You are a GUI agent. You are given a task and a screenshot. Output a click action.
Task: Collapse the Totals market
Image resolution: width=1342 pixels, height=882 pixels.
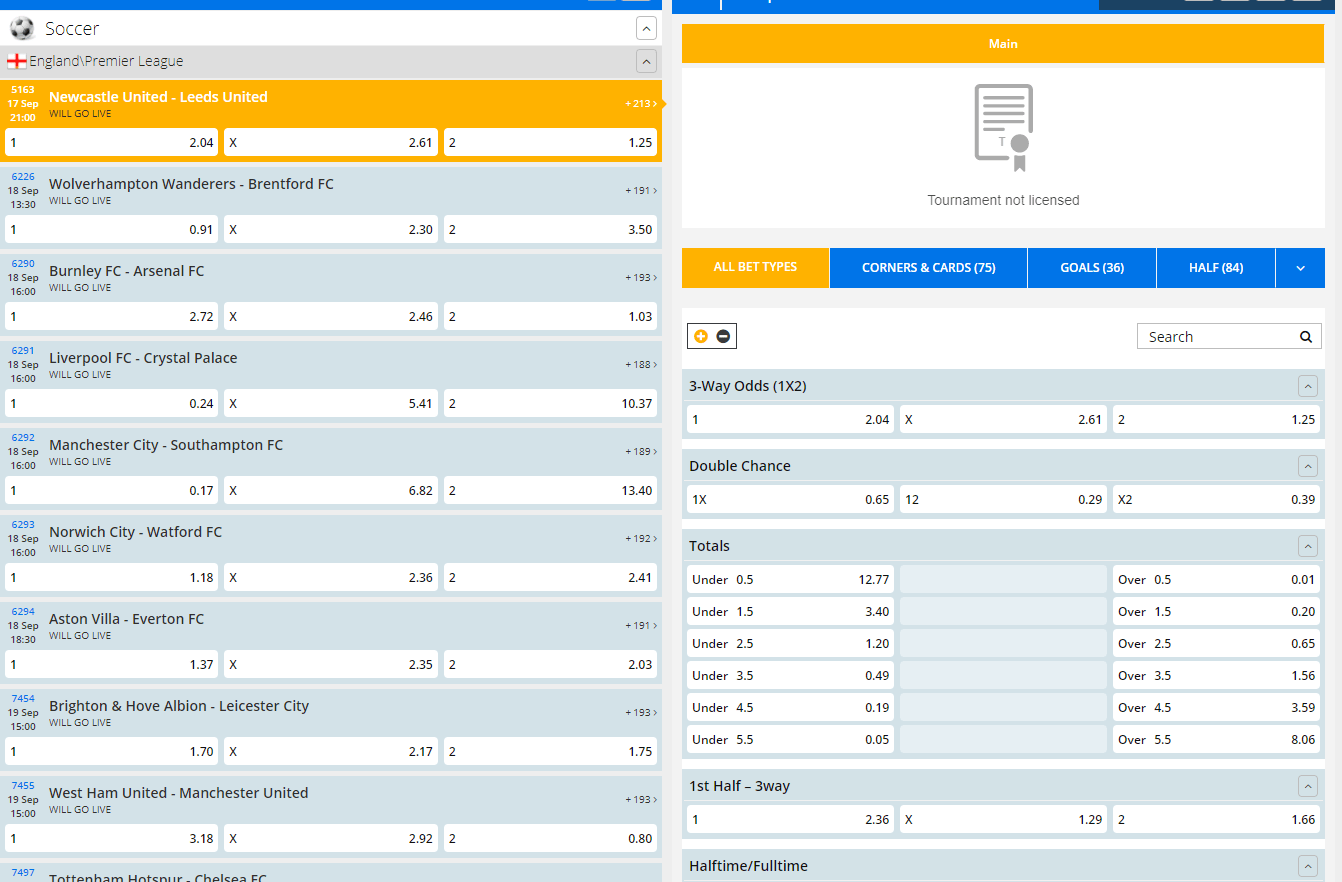1307,546
